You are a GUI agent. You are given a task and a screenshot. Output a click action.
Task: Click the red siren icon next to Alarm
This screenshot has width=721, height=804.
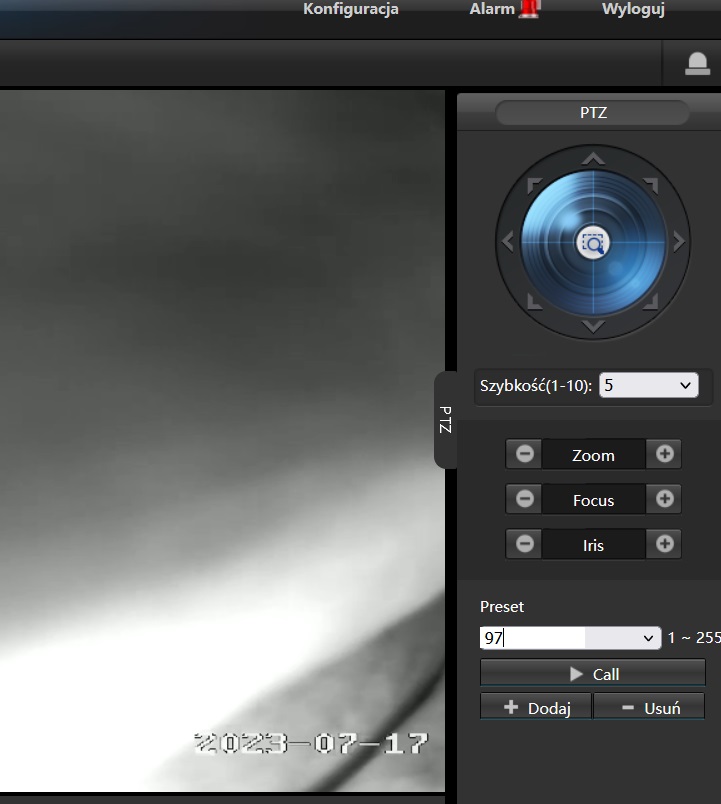pyautogui.click(x=529, y=9)
